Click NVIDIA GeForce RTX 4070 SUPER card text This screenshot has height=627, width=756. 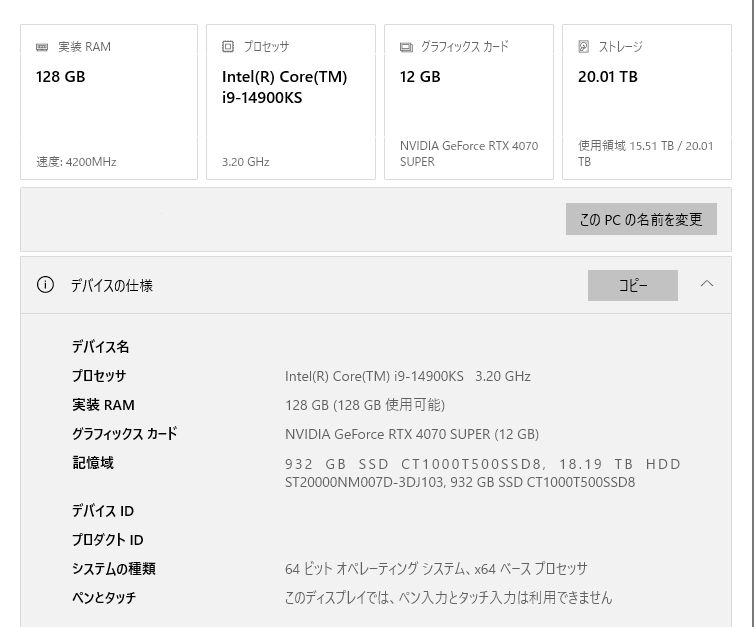pos(469,153)
